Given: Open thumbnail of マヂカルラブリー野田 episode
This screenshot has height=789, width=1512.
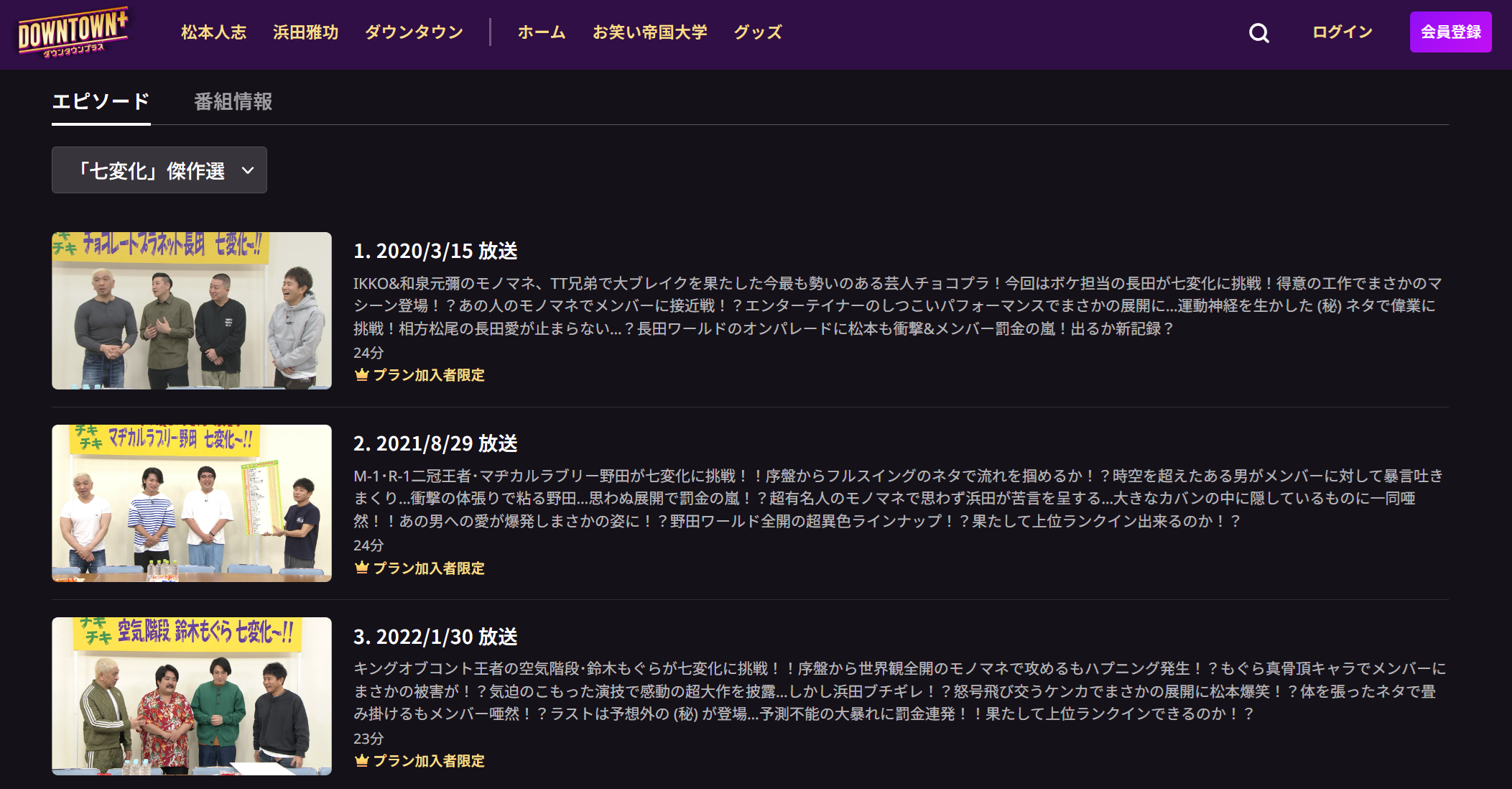Looking at the screenshot, I should coord(192,503).
